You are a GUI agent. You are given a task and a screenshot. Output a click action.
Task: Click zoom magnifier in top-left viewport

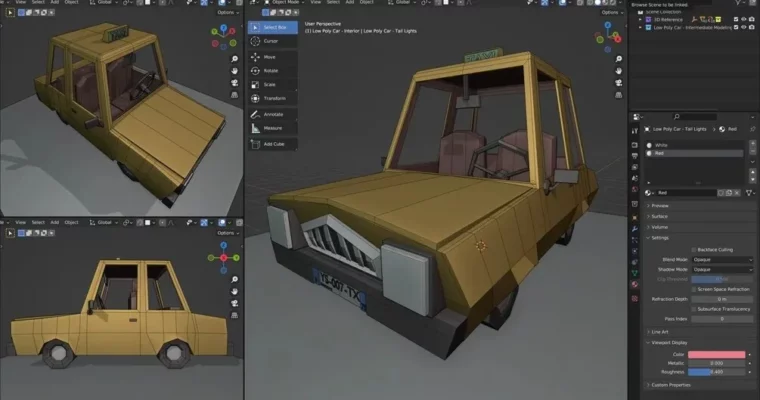tap(235, 59)
